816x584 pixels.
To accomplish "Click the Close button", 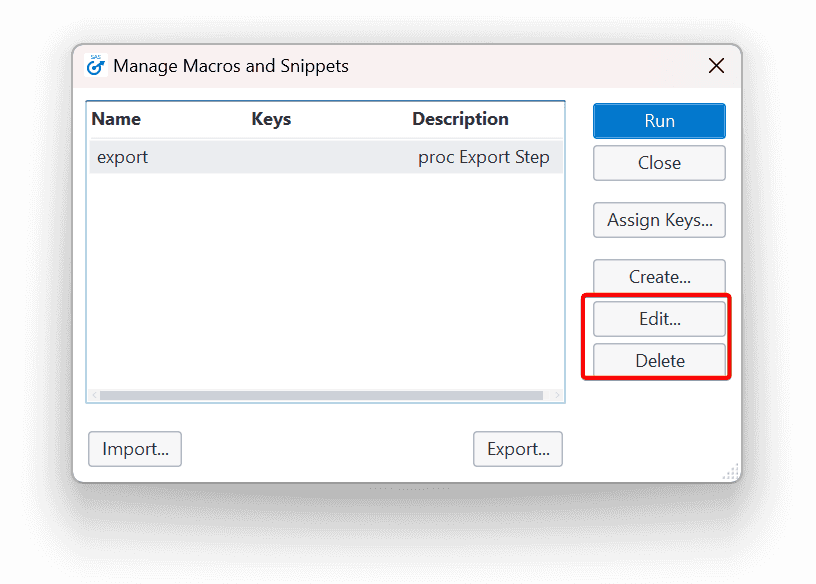I will [659, 163].
